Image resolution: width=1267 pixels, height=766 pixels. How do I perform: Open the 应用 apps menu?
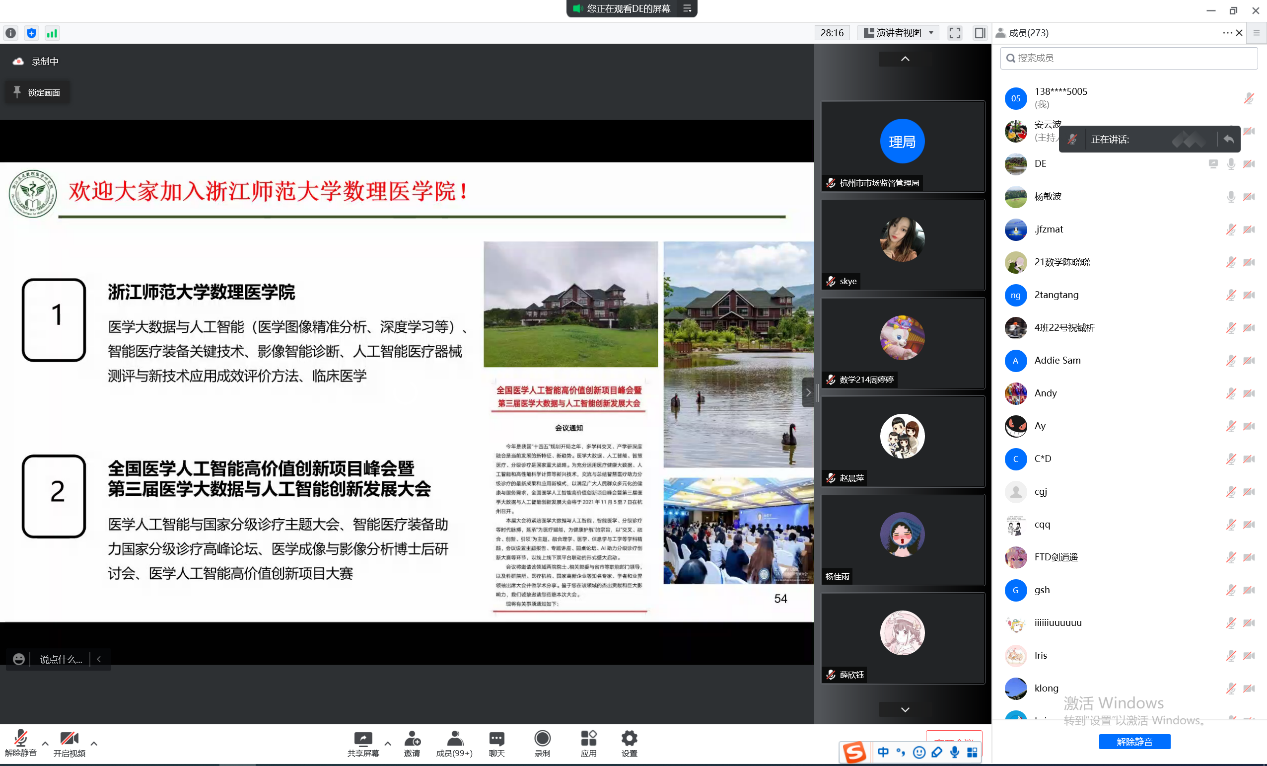[x=588, y=743]
